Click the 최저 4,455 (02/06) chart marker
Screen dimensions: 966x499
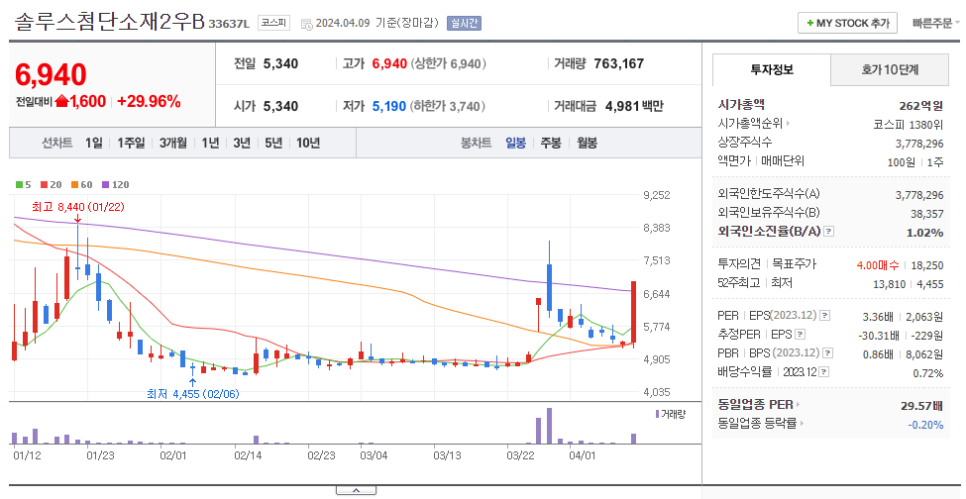tap(192, 393)
